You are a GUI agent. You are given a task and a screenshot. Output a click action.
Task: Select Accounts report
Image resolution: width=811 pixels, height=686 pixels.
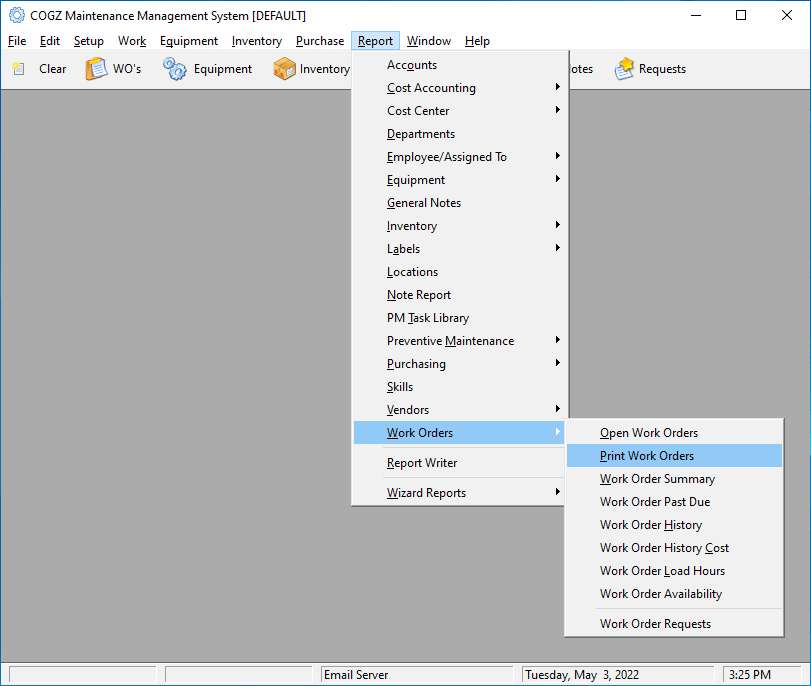point(460,65)
